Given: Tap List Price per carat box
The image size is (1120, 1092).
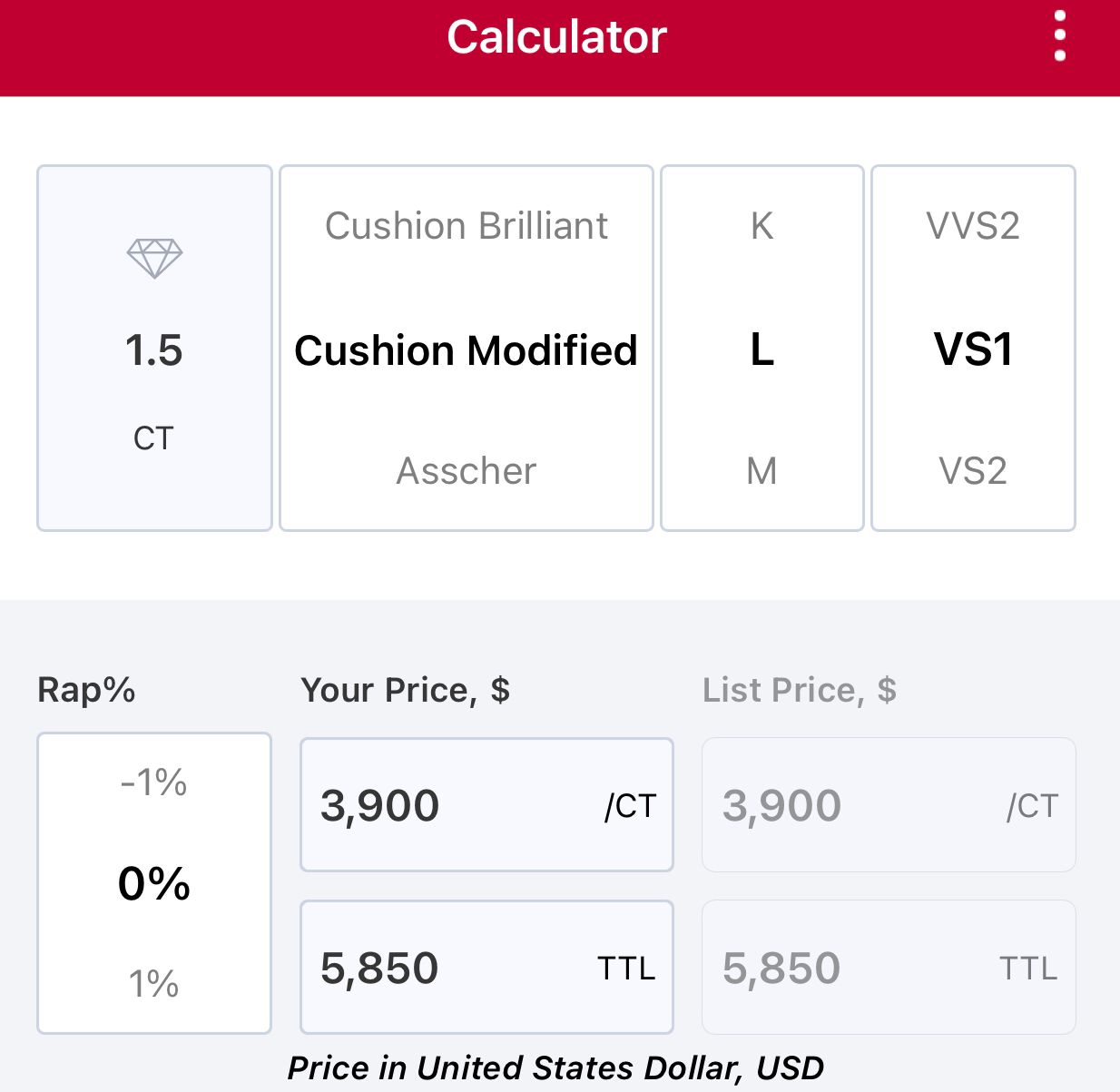Looking at the screenshot, I should click(889, 805).
